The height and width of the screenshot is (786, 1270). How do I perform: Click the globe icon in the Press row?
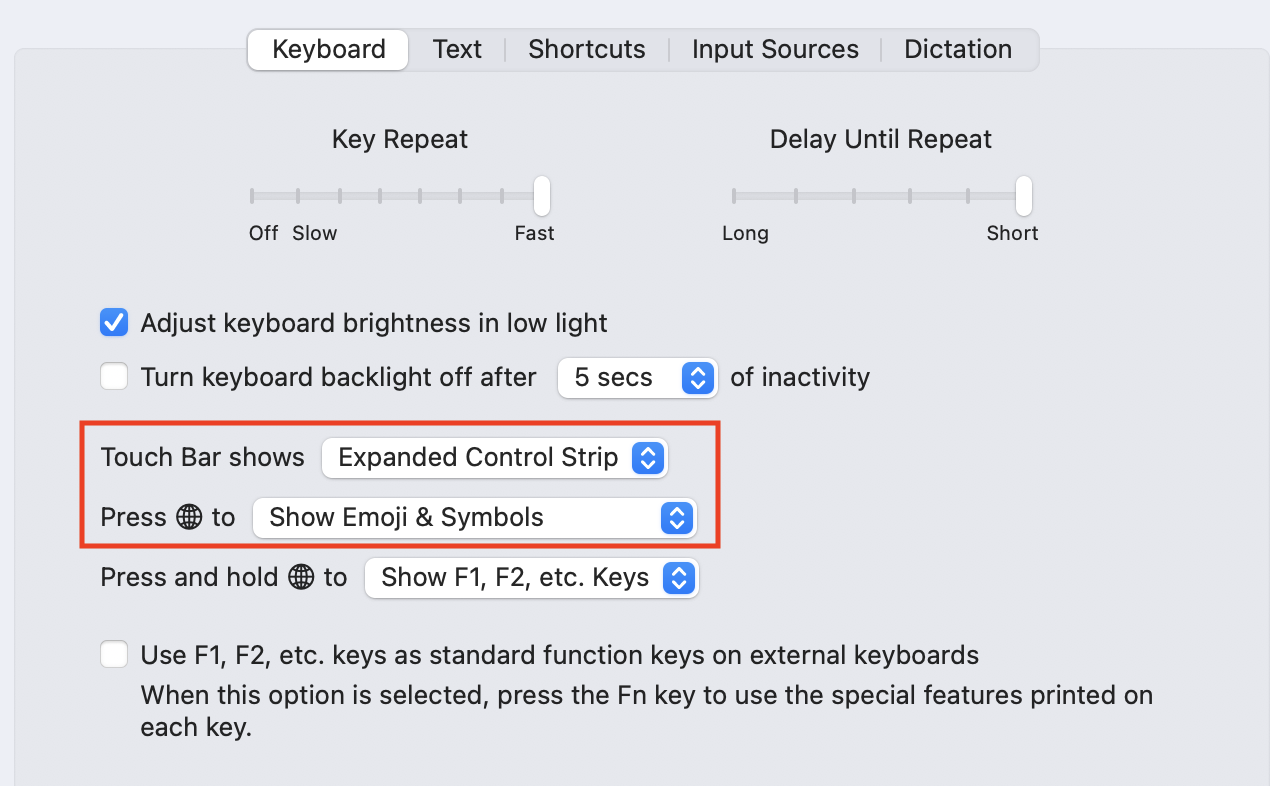187,517
